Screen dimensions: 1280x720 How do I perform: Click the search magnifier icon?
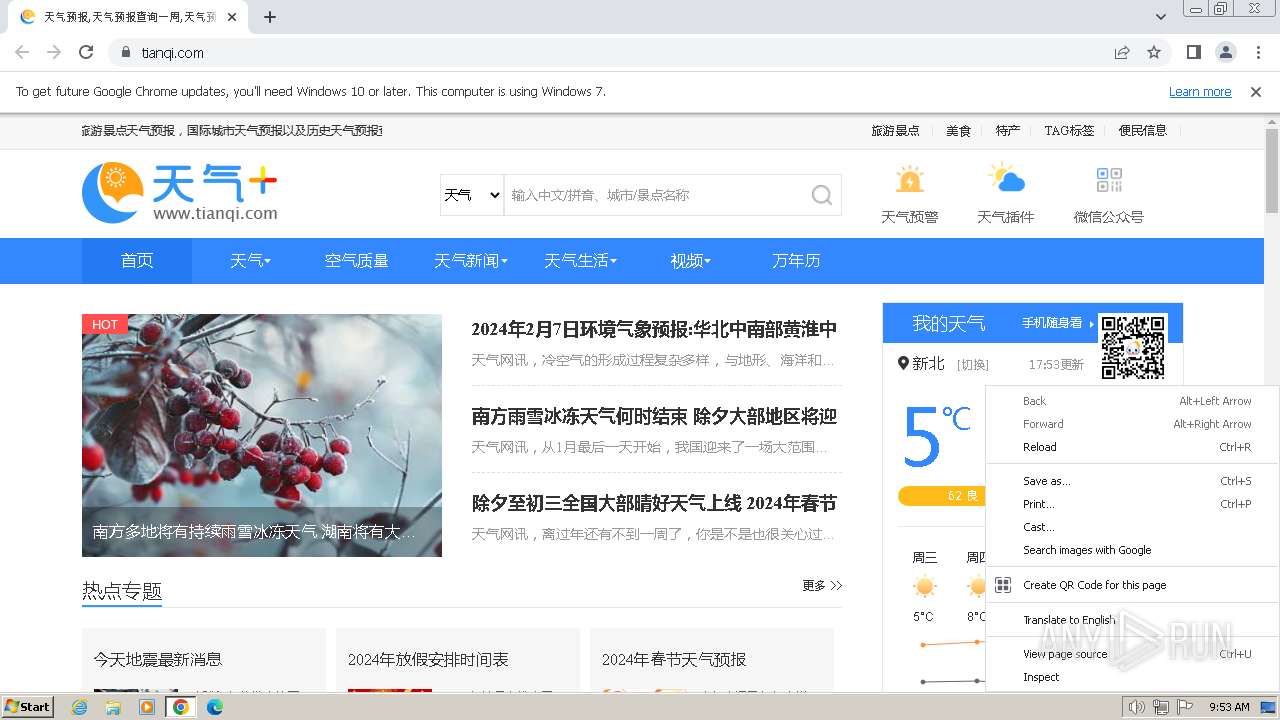tap(822, 195)
